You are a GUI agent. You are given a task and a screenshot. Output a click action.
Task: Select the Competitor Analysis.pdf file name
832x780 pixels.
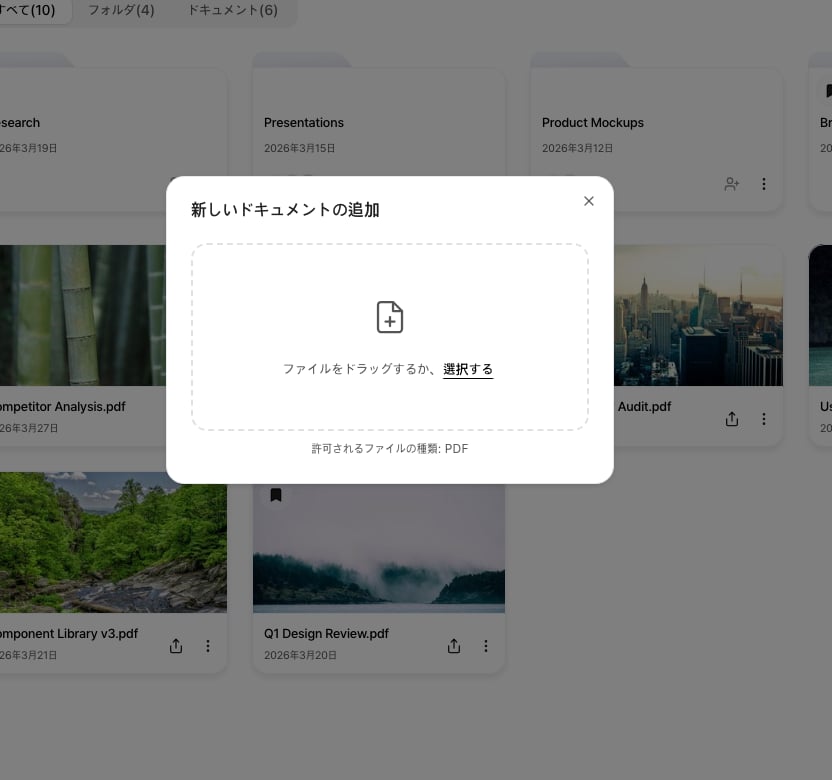coord(63,407)
